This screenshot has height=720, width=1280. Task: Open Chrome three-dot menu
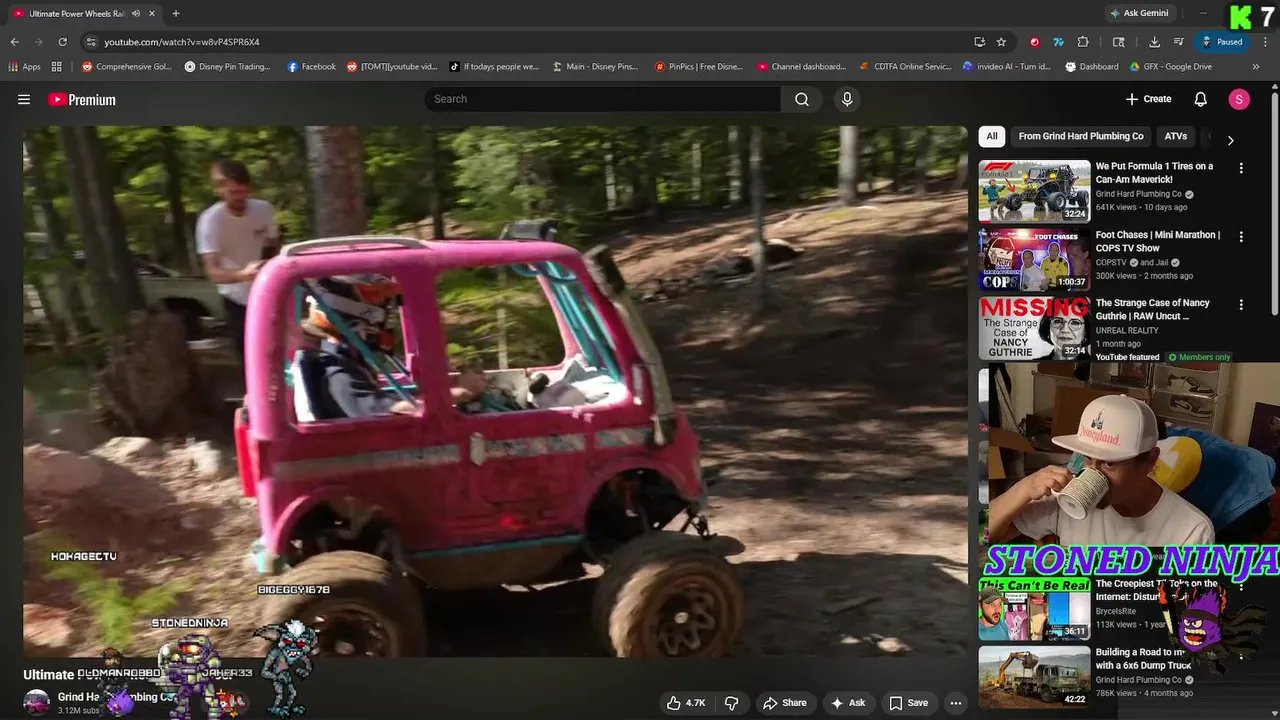tap(1264, 42)
